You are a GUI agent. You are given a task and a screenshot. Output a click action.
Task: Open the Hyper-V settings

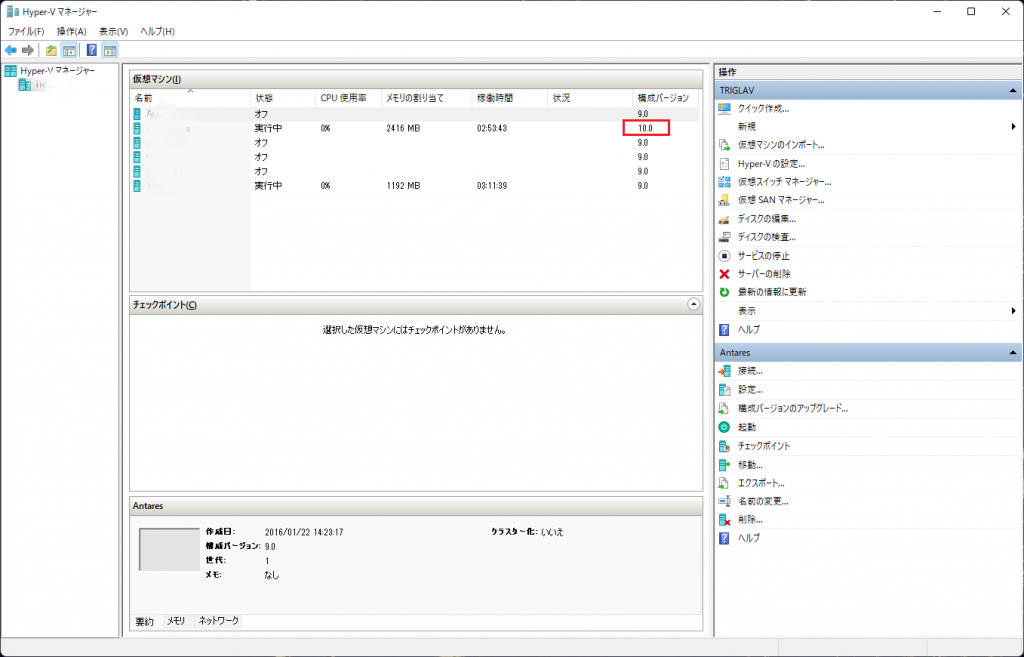tap(770, 163)
